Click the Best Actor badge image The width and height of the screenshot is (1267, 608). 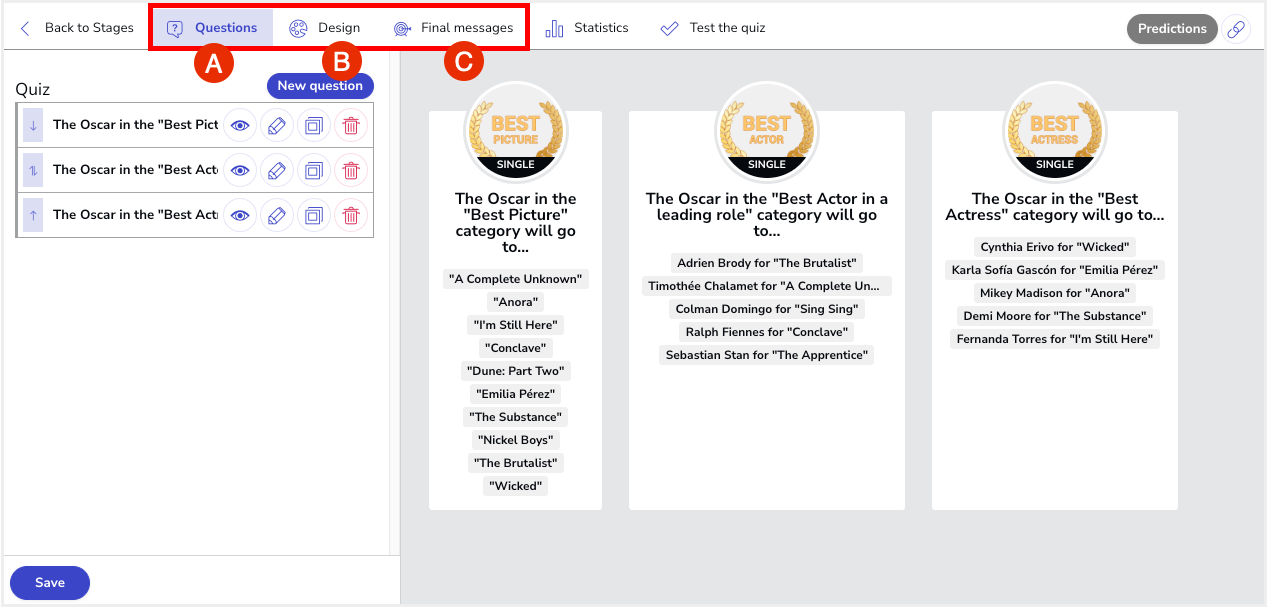click(767, 131)
